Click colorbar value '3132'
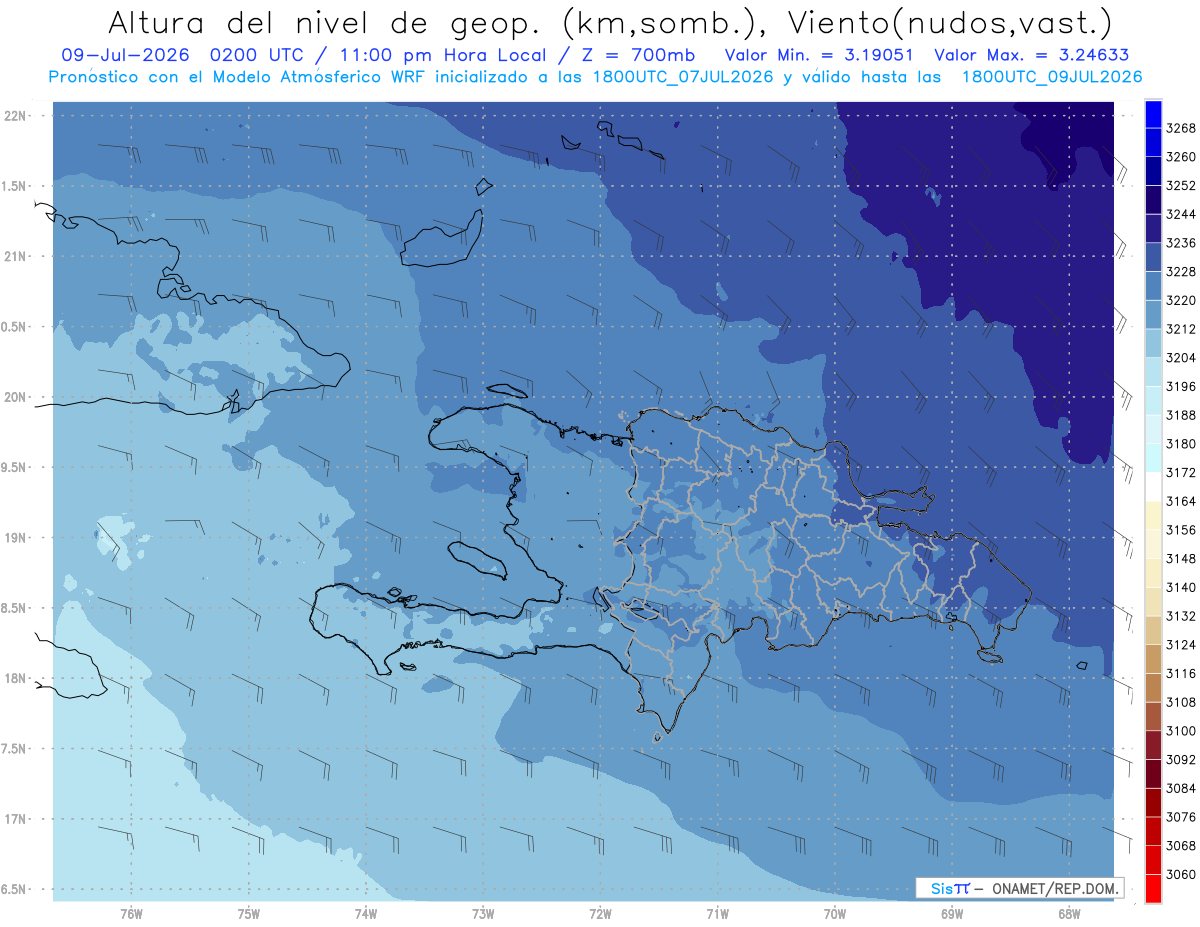 coord(1181,616)
